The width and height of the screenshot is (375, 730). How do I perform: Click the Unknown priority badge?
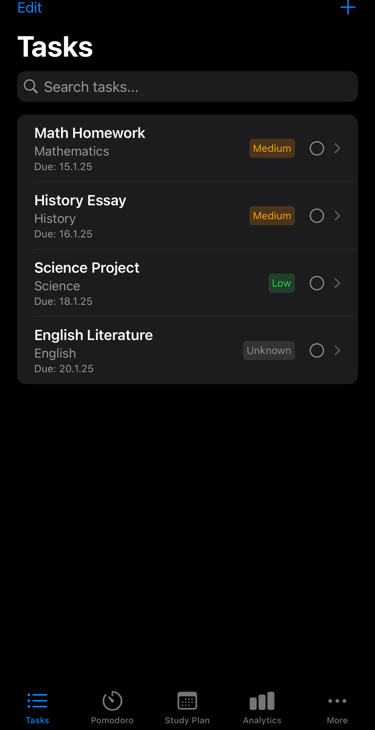269,351
